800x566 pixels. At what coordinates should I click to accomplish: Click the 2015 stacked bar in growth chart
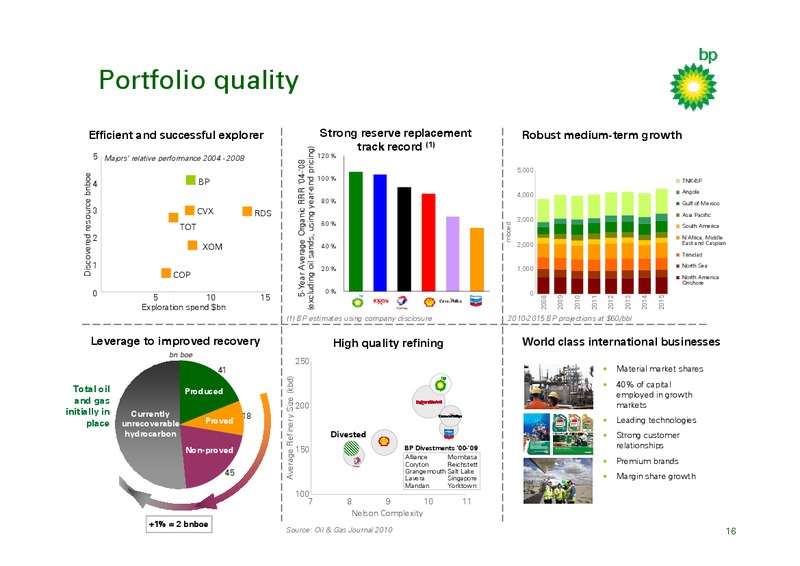point(662,241)
